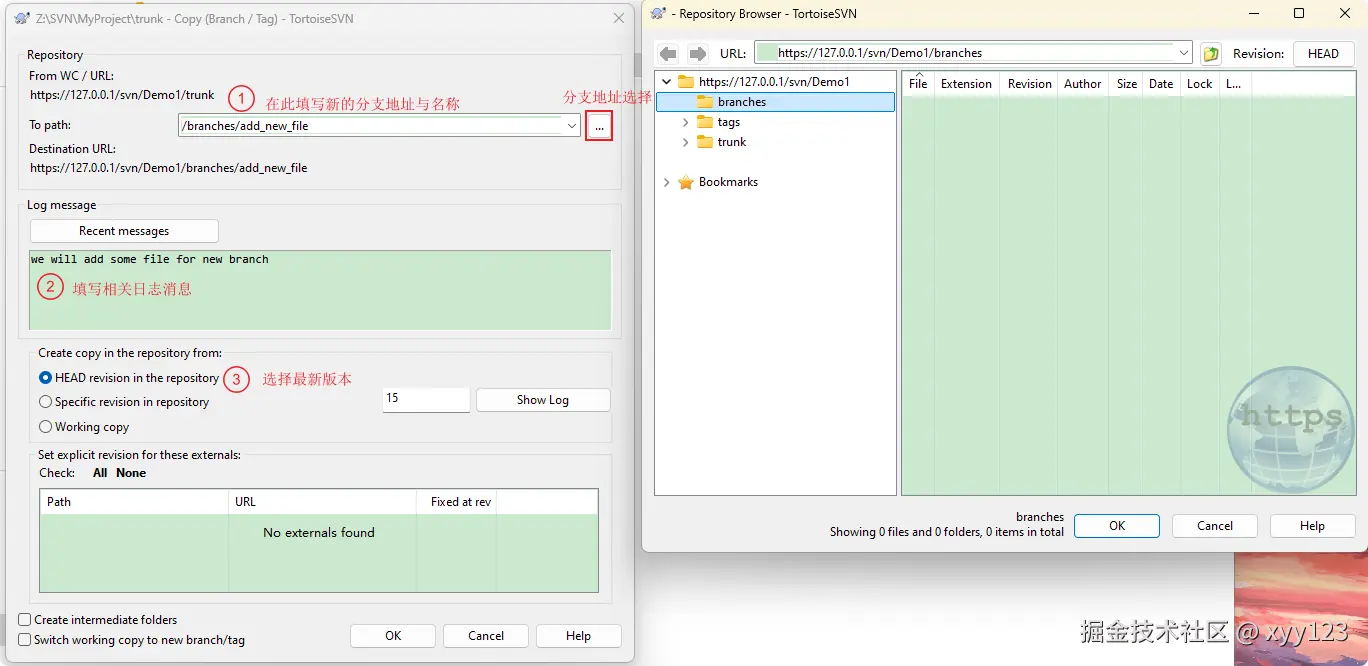Click the Bookmarks star icon
Screen dimensions: 1368x666
(686, 182)
